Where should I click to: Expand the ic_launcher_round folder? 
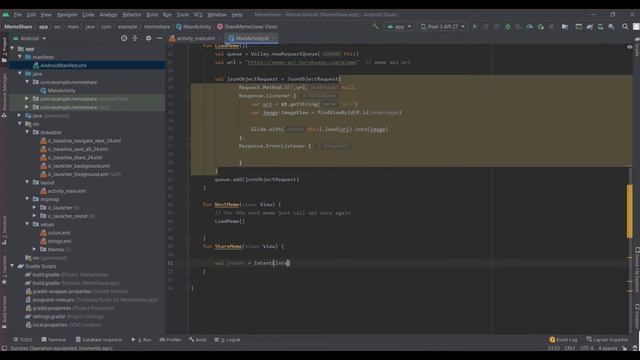click(35, 216)
